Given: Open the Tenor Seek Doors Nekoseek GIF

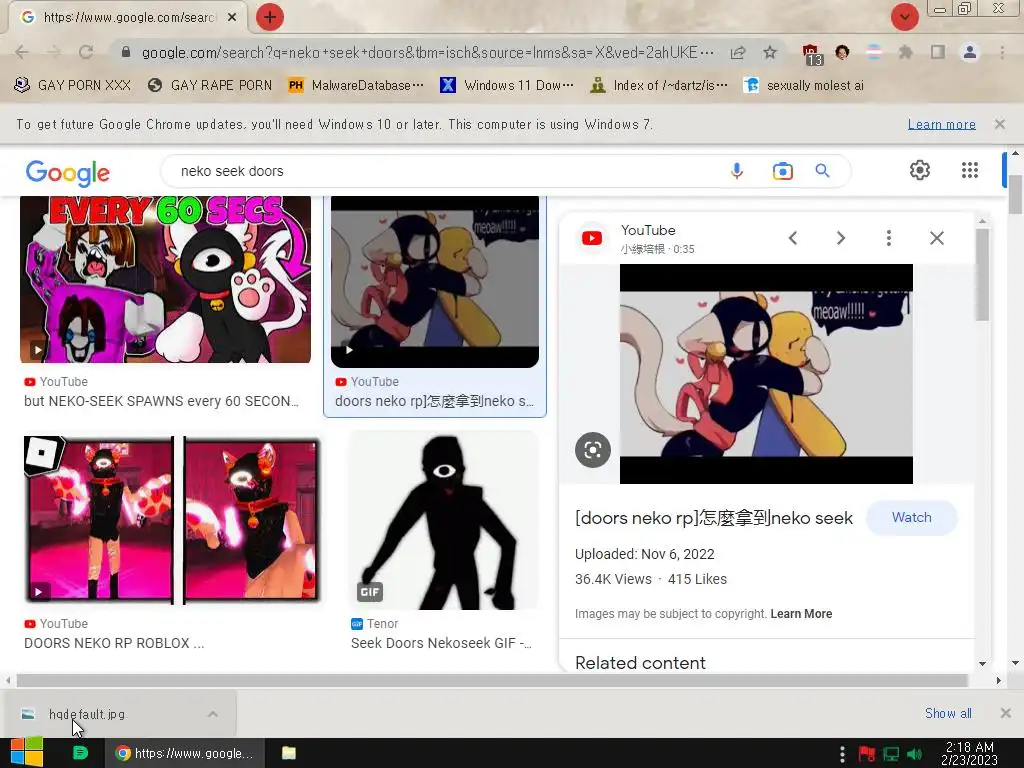Looking at the screenshot, I should click(x=443, y=520).
